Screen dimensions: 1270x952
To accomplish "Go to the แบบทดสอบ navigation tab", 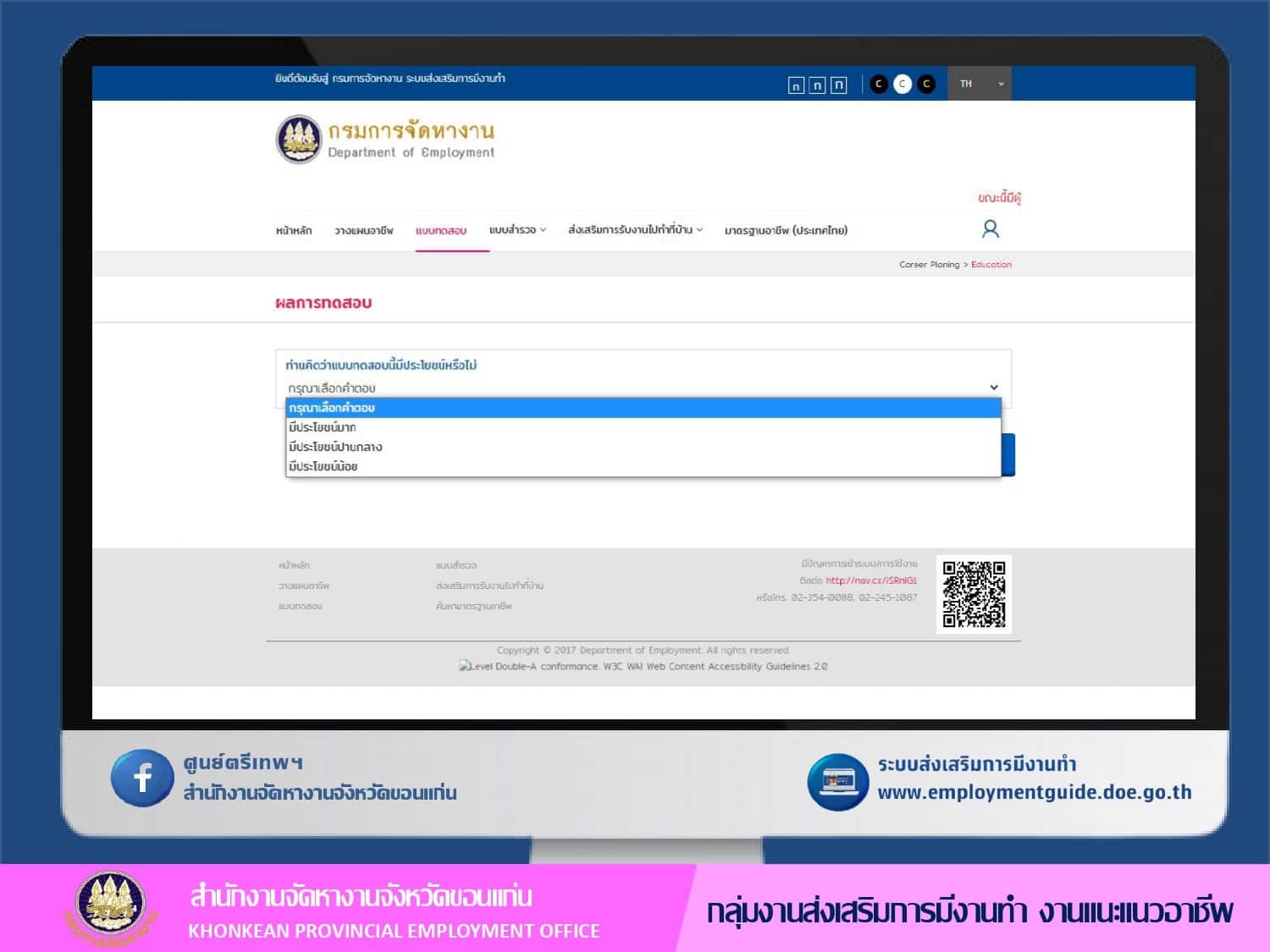I will tap(441, 230).
